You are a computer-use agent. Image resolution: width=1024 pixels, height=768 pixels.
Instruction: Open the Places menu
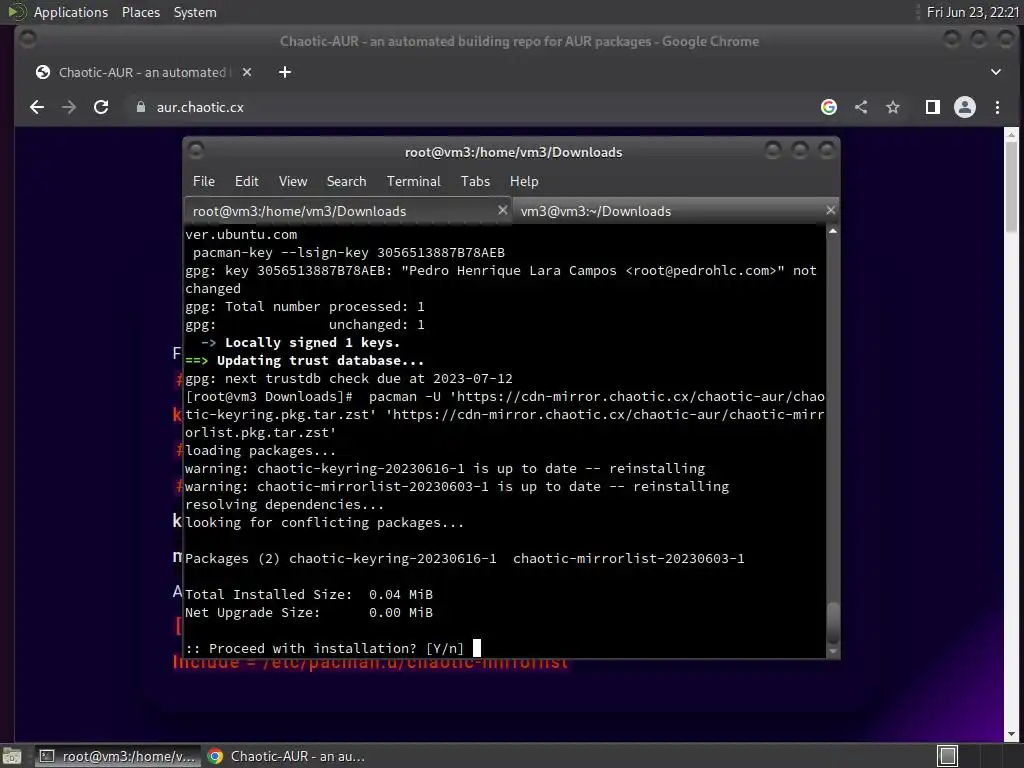pyautogui.click(x=141, y=12)
